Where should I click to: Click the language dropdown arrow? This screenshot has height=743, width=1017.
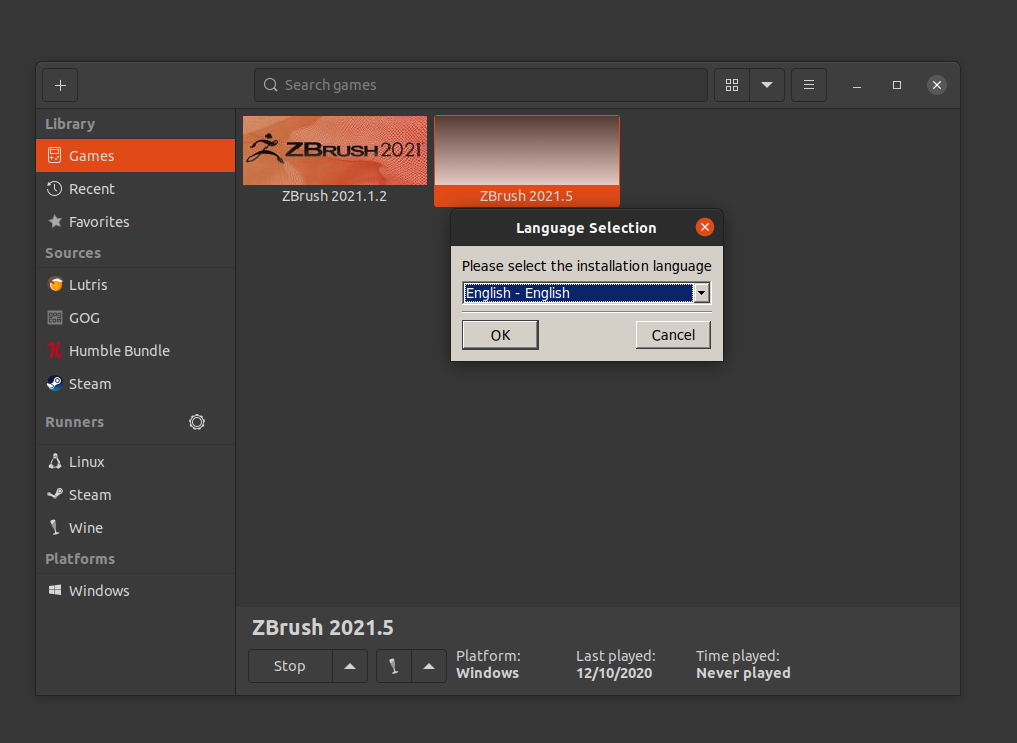[701, 293]
